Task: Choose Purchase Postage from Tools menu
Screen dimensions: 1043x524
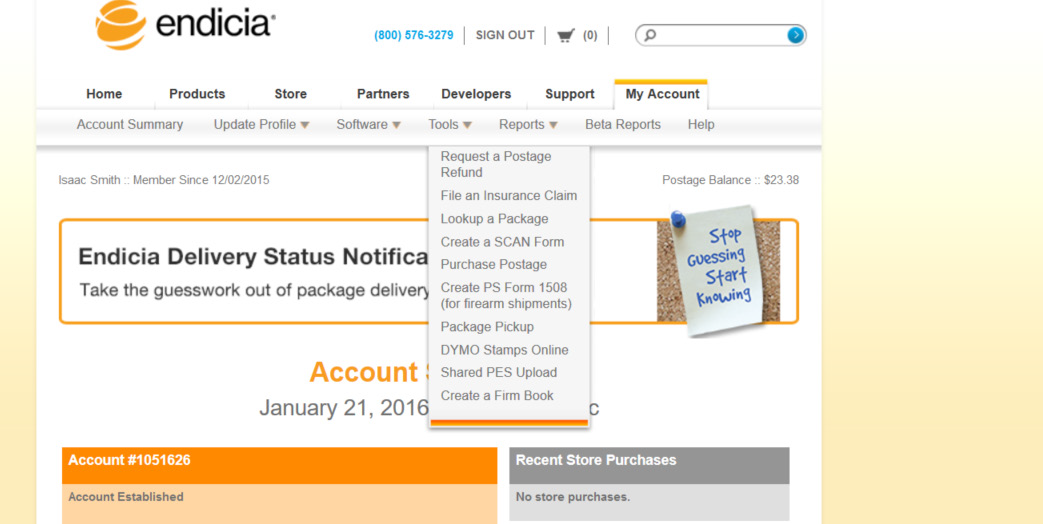Action: pos(494,265)
